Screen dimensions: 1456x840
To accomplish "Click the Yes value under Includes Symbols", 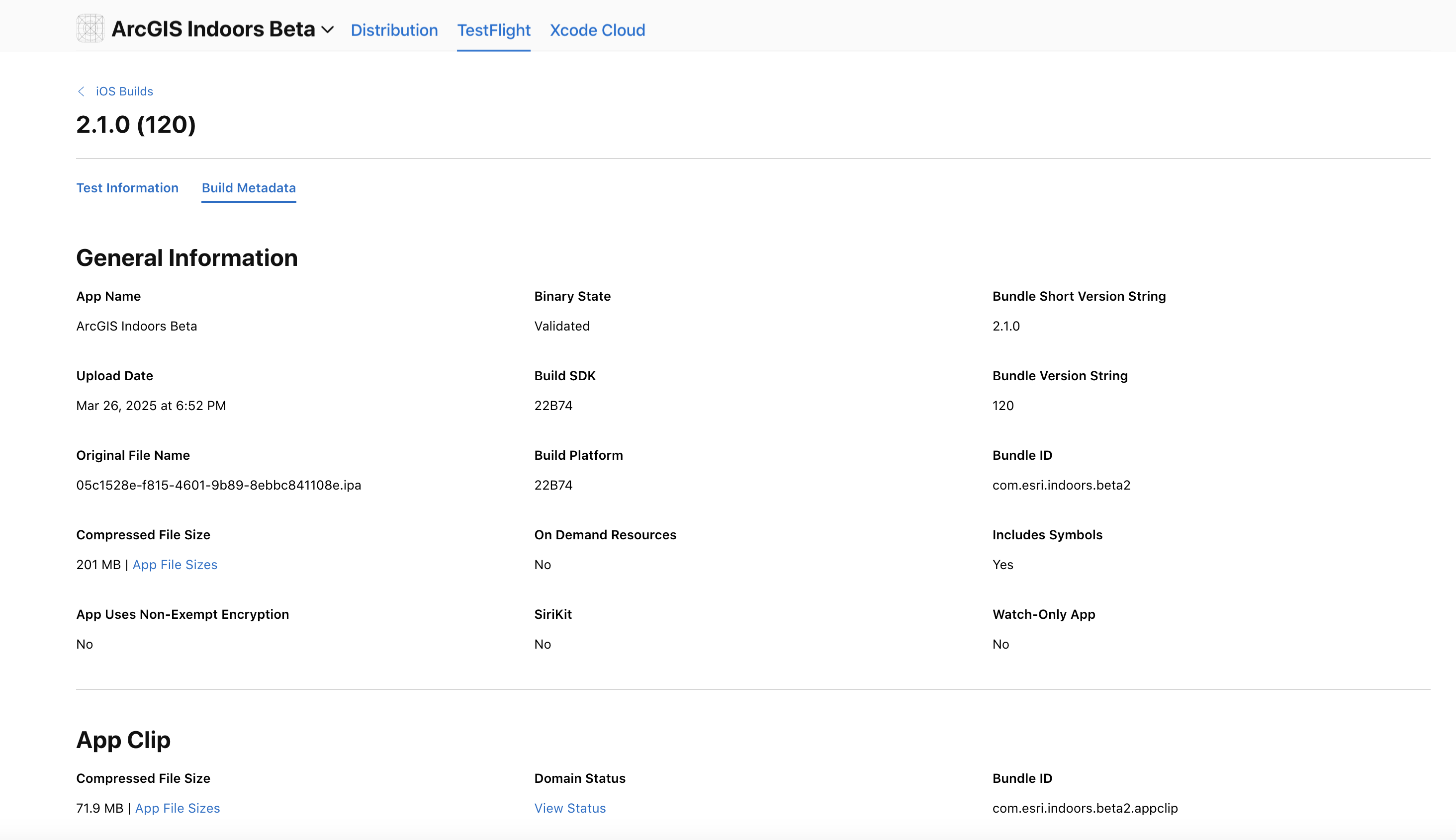I will pyautogui.click(x=1003, y=565).
